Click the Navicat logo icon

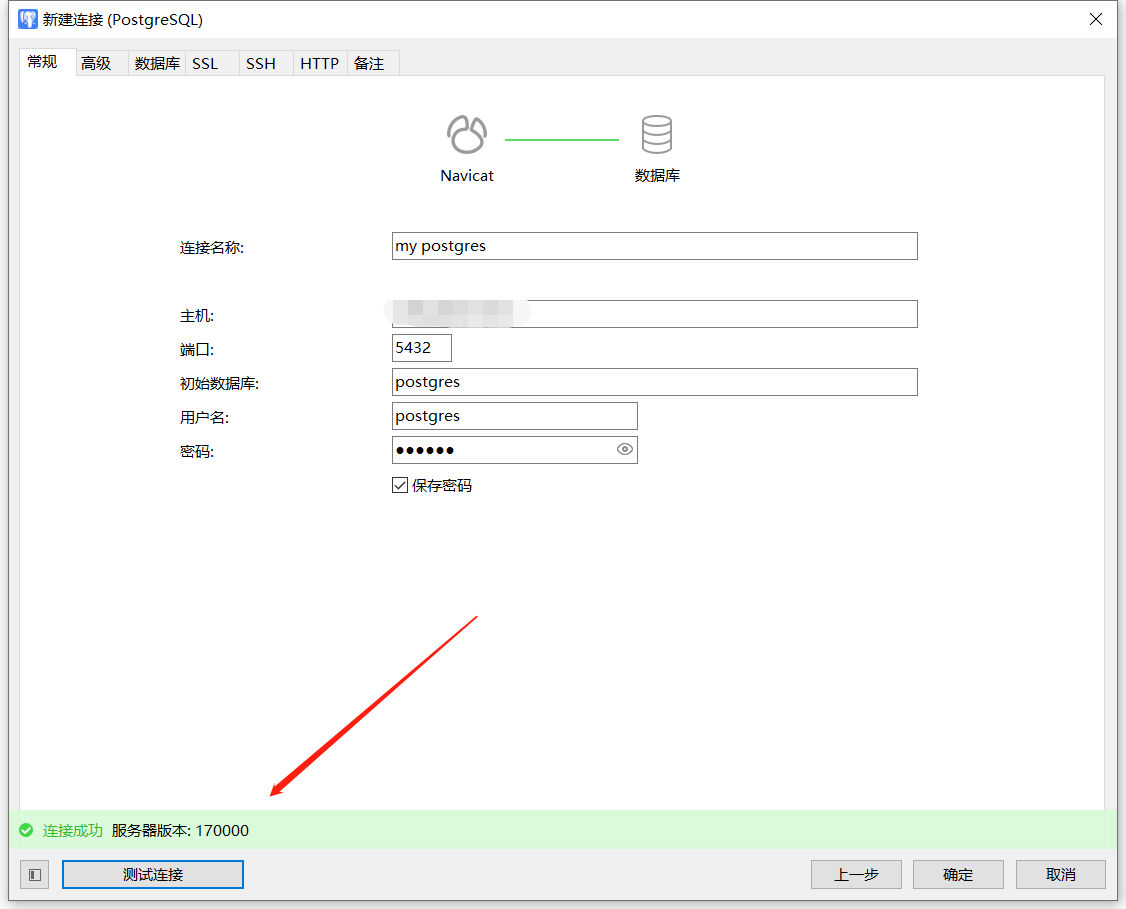click(467, 134)
